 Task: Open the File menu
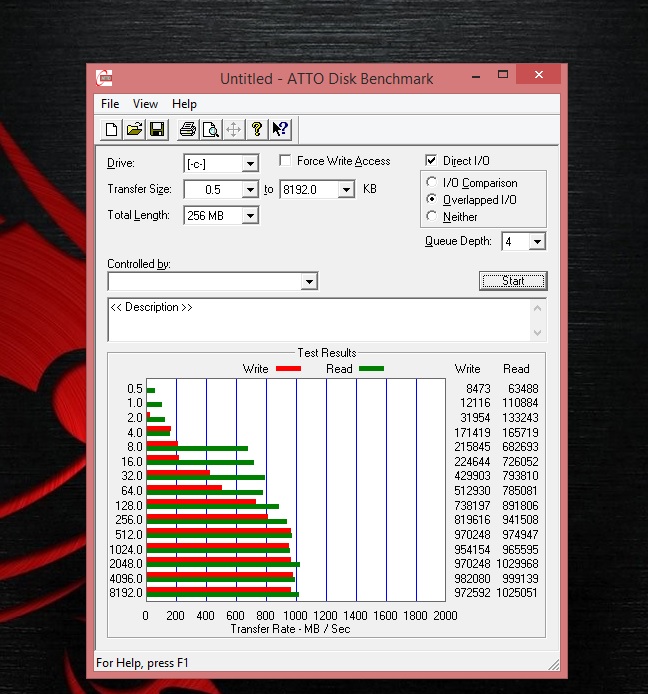[x=110, y=104]
